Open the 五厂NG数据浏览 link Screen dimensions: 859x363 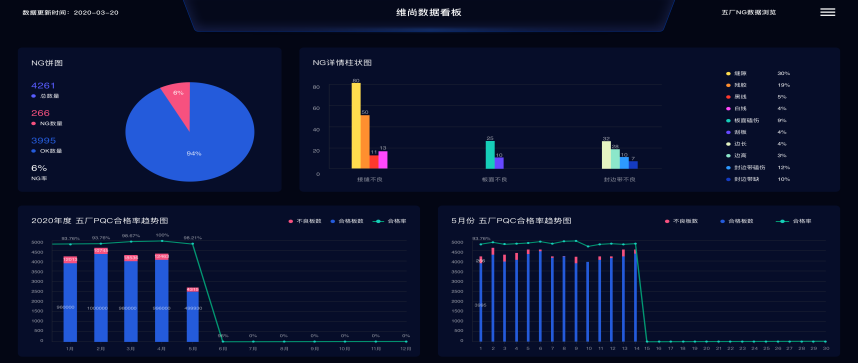(748, 12)
